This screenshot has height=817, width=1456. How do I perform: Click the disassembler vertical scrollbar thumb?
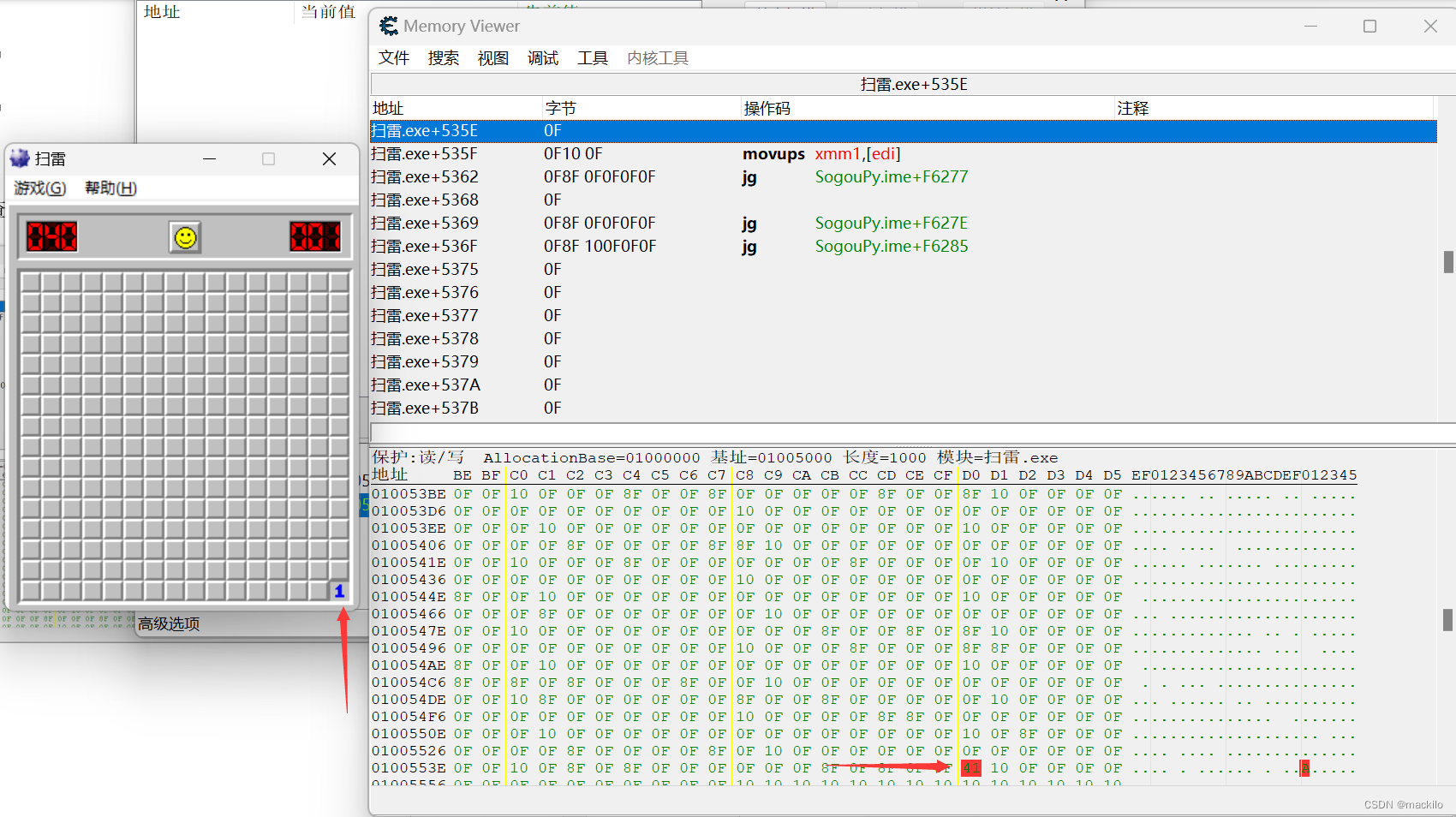[1448, 262]
